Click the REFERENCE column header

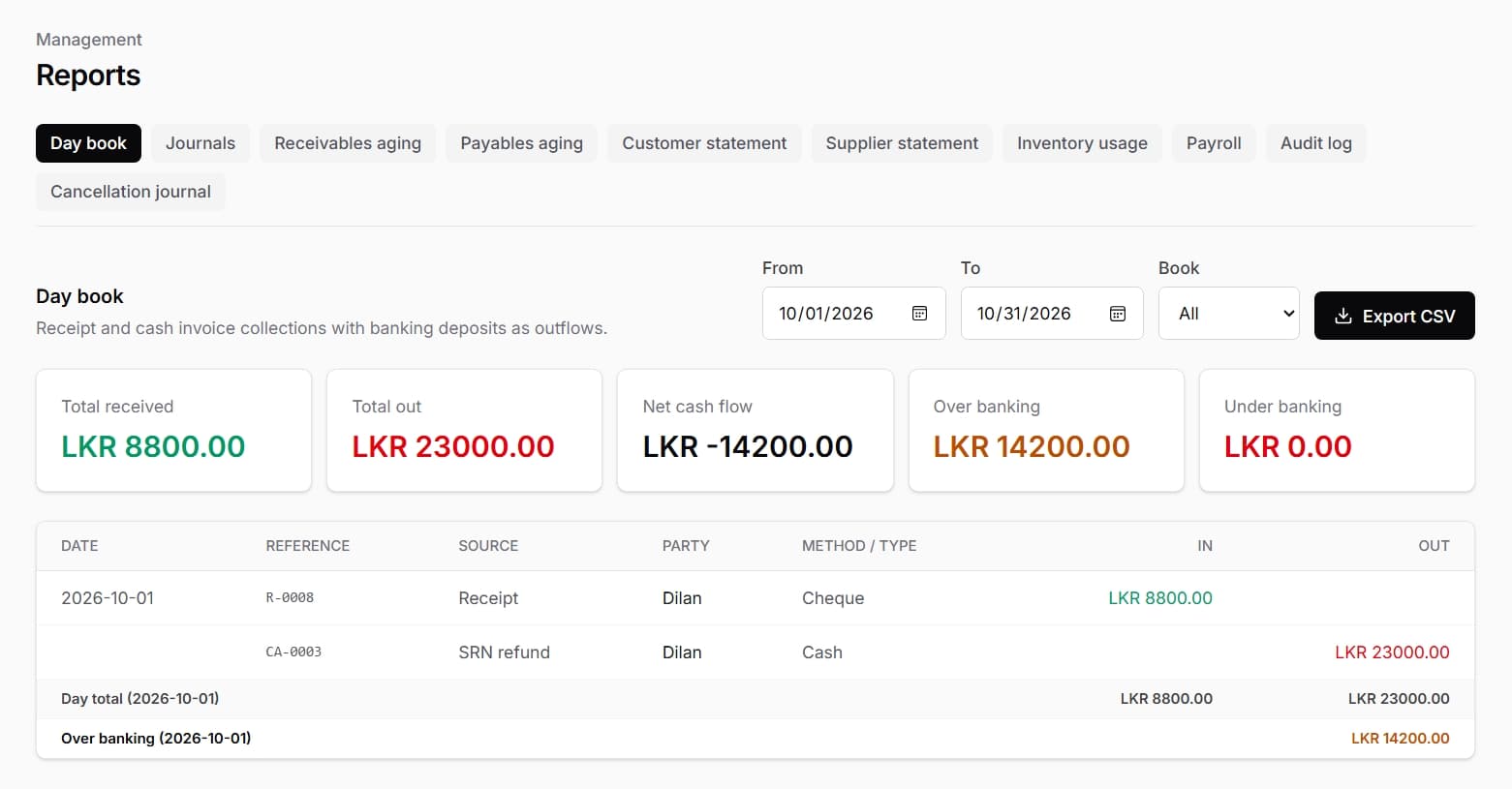point(308,546)
